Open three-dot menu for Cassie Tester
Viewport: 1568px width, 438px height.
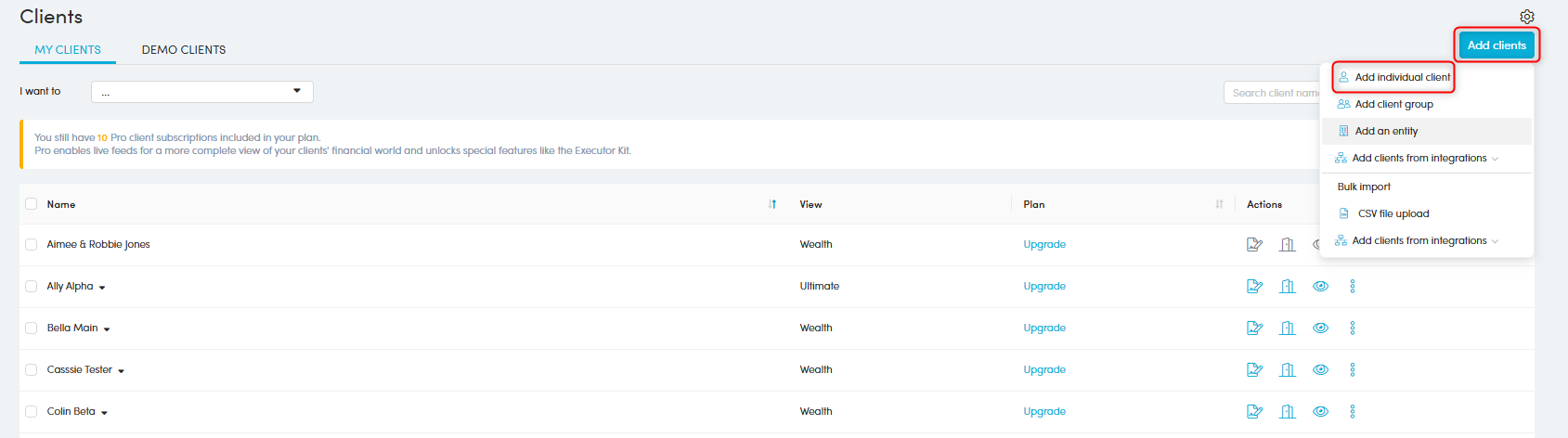(1352, 369)
